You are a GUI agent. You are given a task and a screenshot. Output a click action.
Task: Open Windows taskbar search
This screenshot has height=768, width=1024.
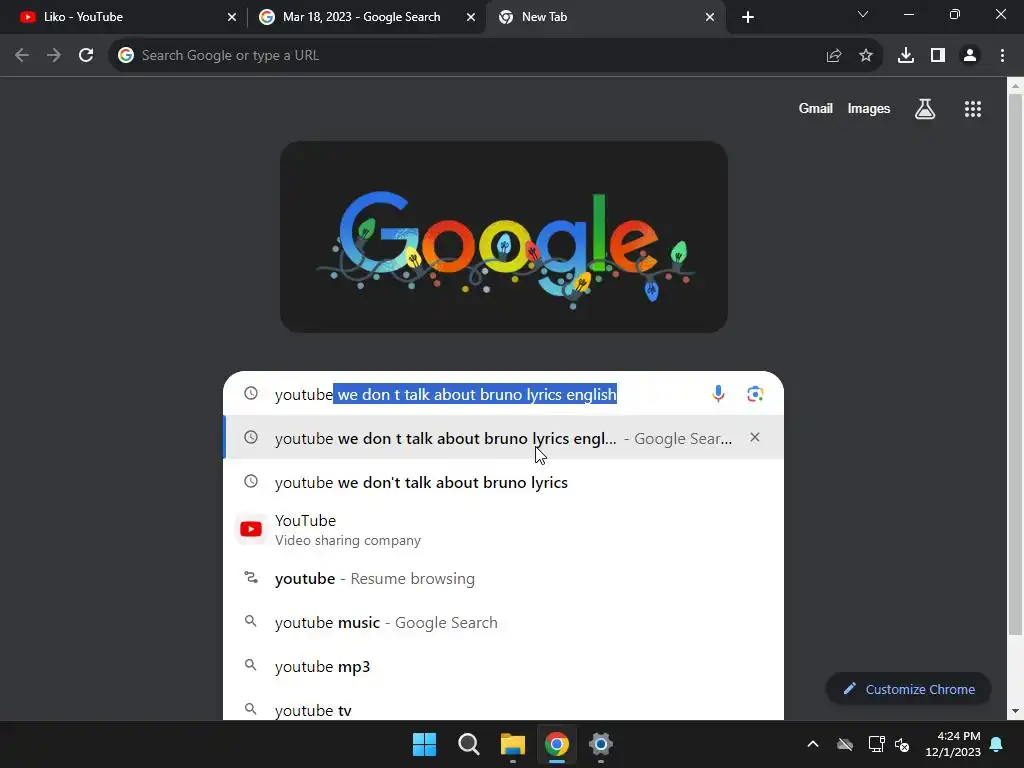[468, 744]
